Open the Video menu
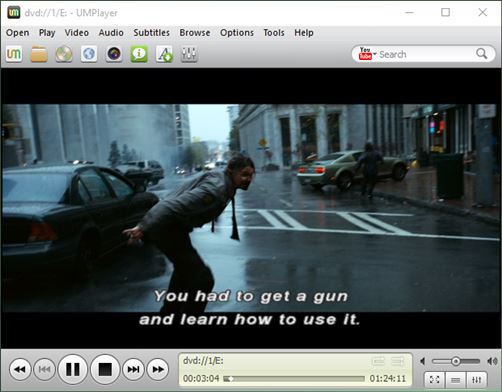The width and height of the screenshot is (502, 392). click(77, 33)
